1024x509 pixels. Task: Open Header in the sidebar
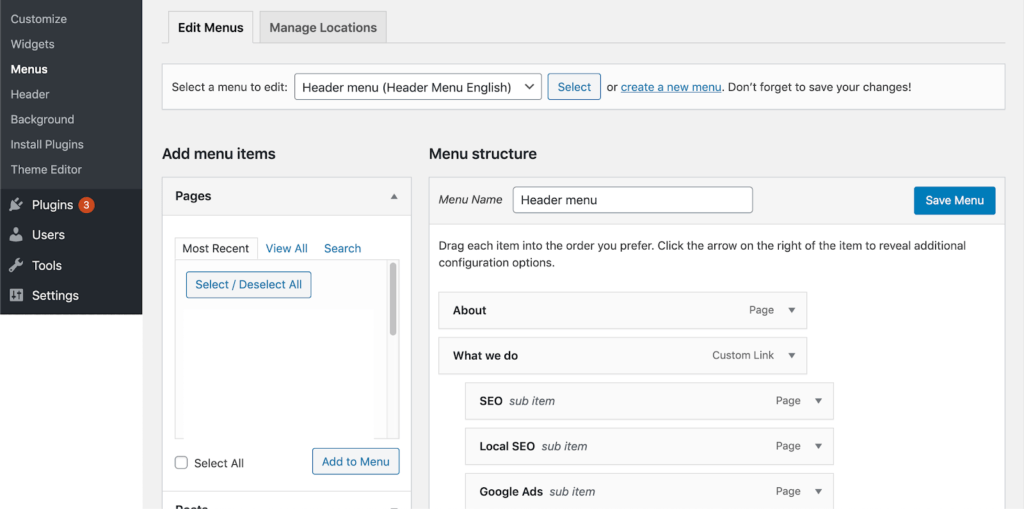29,94
